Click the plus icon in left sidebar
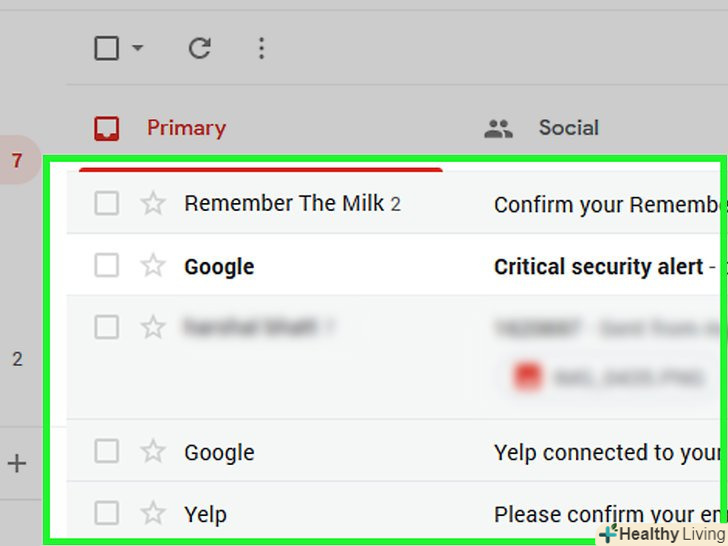 click(x=17, y=463)
